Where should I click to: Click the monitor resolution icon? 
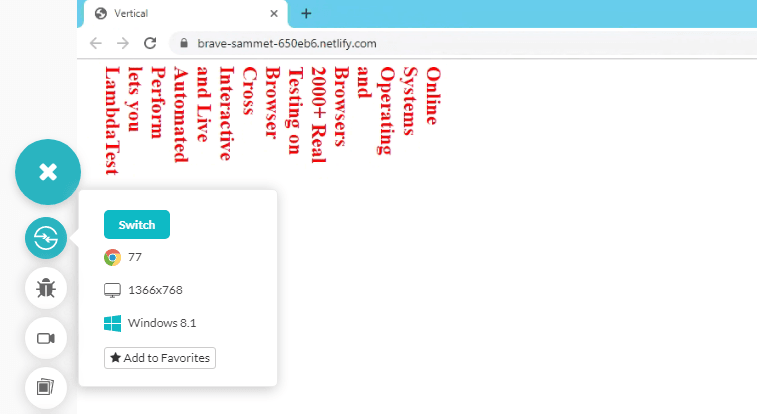click(112, 290)
